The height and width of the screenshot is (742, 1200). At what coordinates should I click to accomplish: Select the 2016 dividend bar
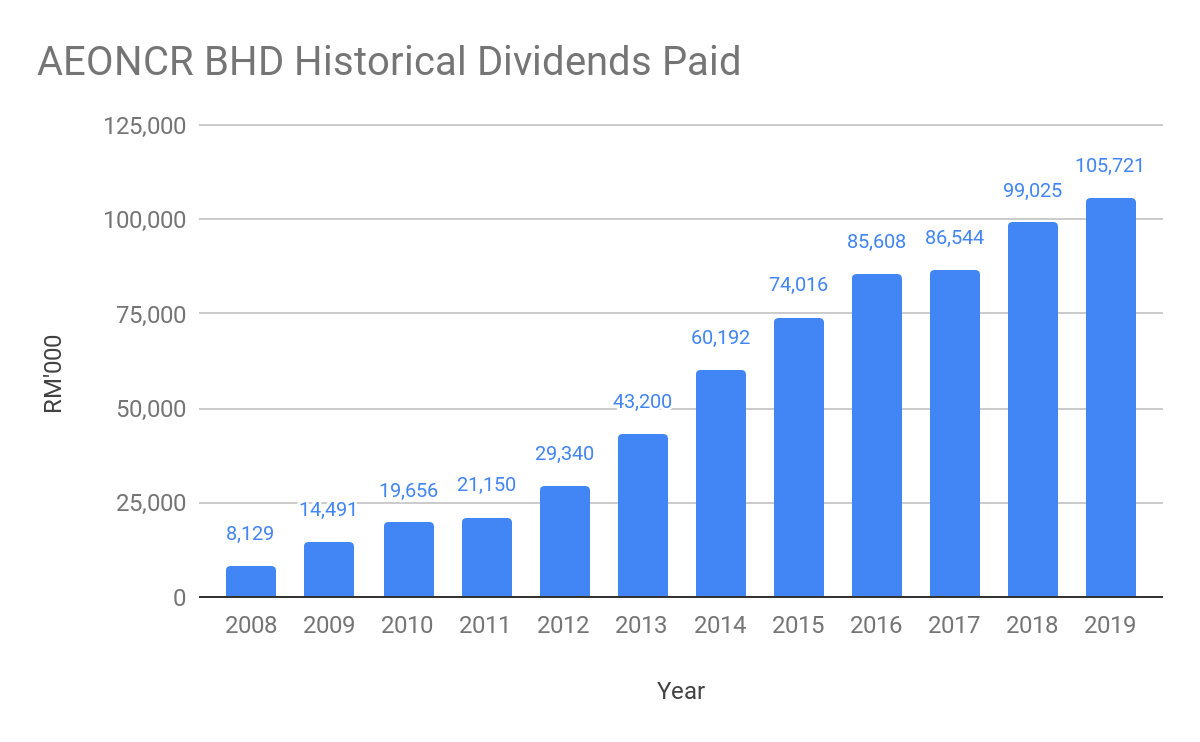(877, 436)
